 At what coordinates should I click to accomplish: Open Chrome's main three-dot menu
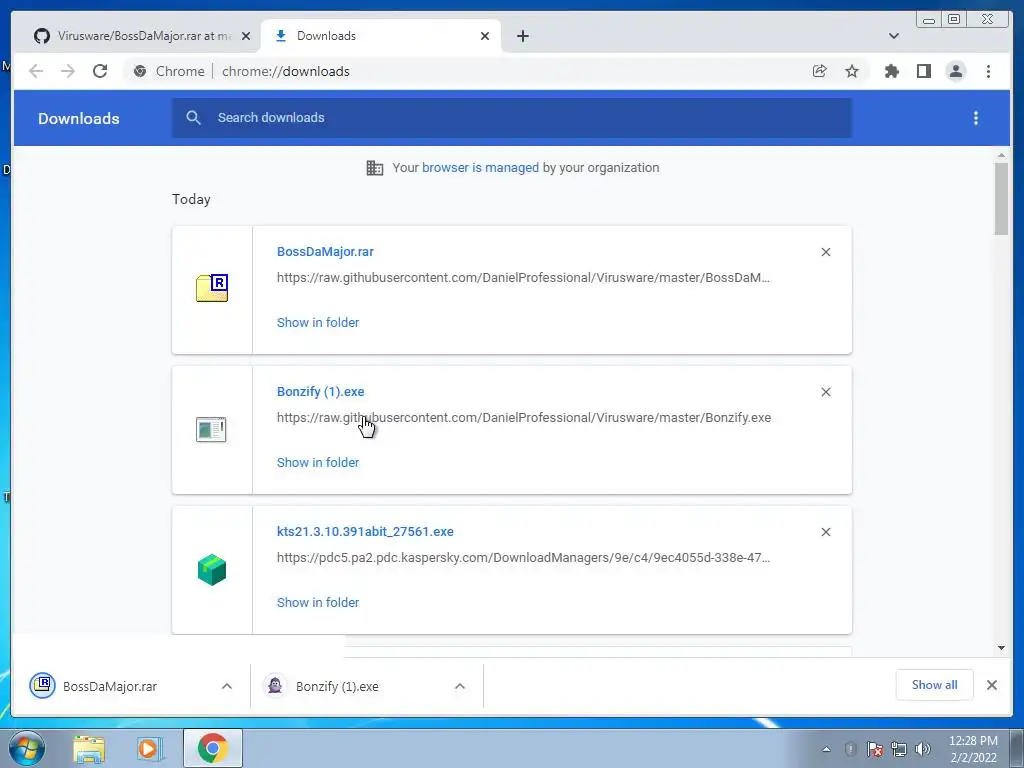[x=988, y=71]
